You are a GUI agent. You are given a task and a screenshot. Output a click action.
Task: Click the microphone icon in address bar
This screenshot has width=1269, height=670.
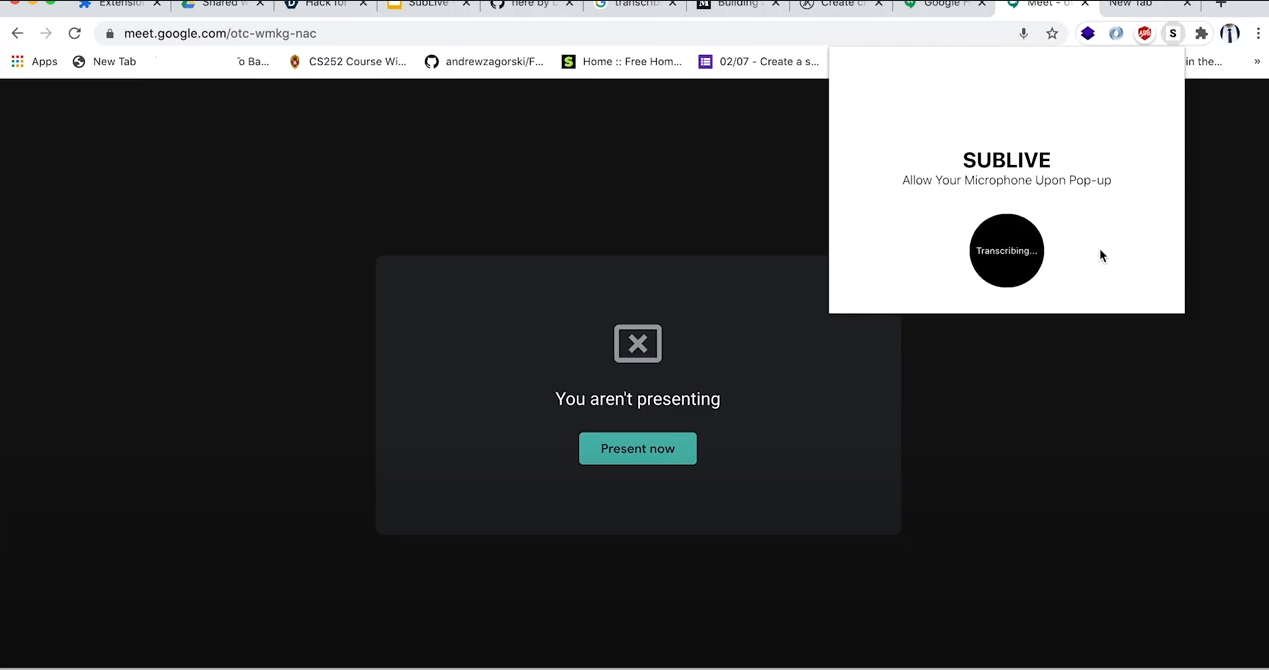click(x=1023, y=34)
